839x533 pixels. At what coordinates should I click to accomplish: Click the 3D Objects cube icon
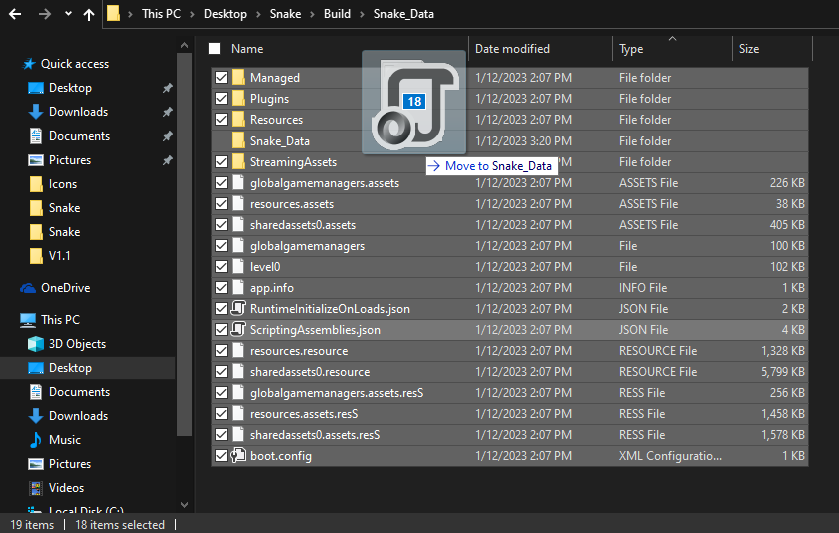coord(36,344)
